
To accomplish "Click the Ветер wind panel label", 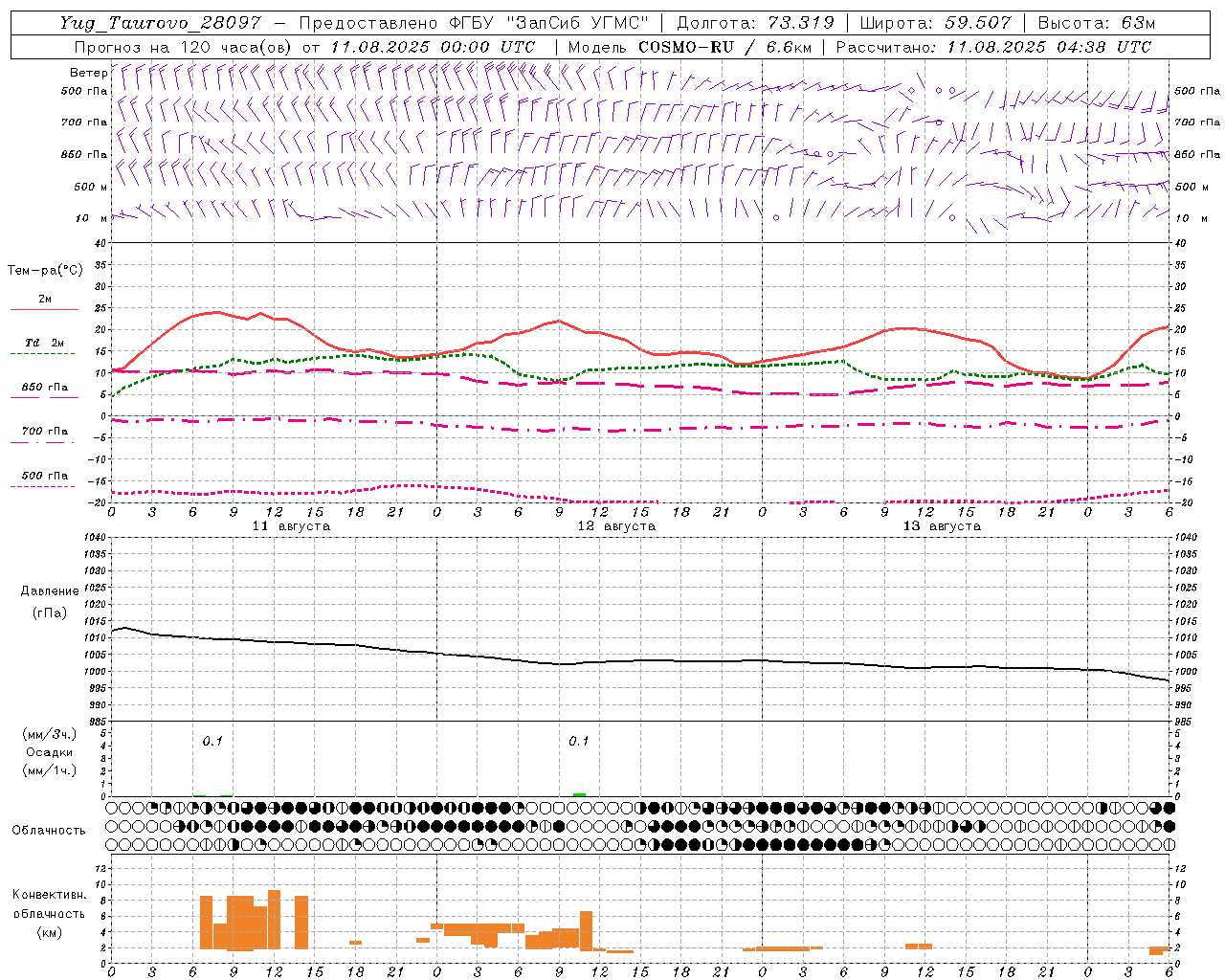I will click(x=88, y=73).
